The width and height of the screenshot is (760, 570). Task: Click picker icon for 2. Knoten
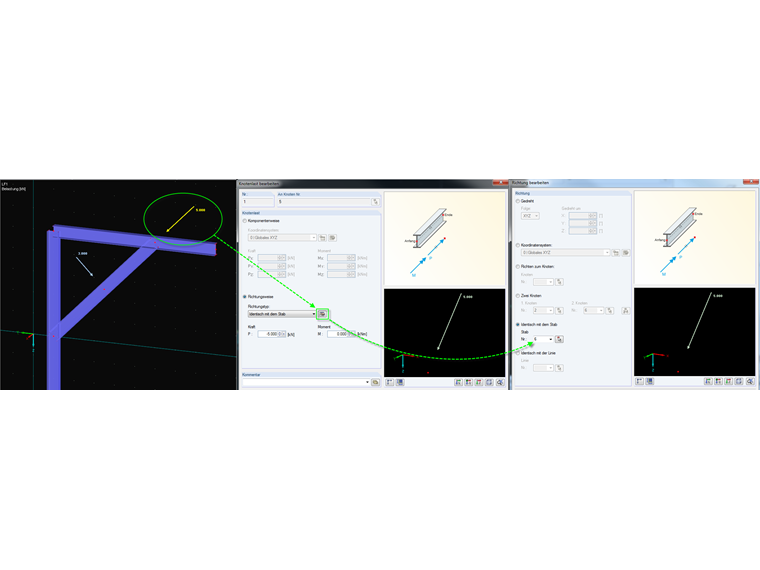[x=610, y=310]
